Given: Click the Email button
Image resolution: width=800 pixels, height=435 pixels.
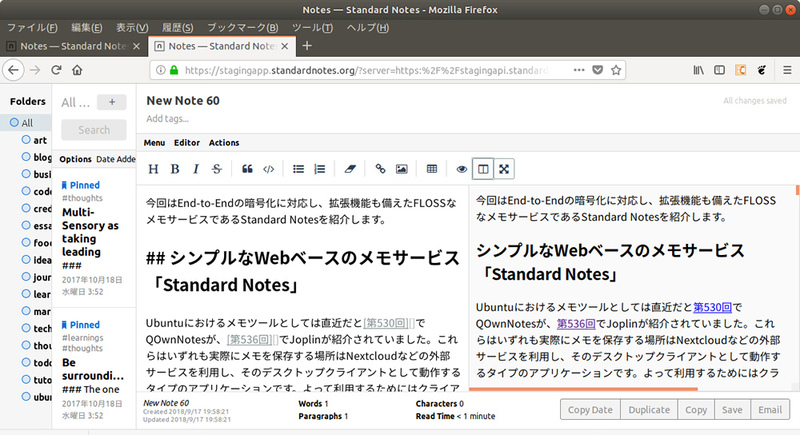Looking at the screenshot, I should coord(770,410).
